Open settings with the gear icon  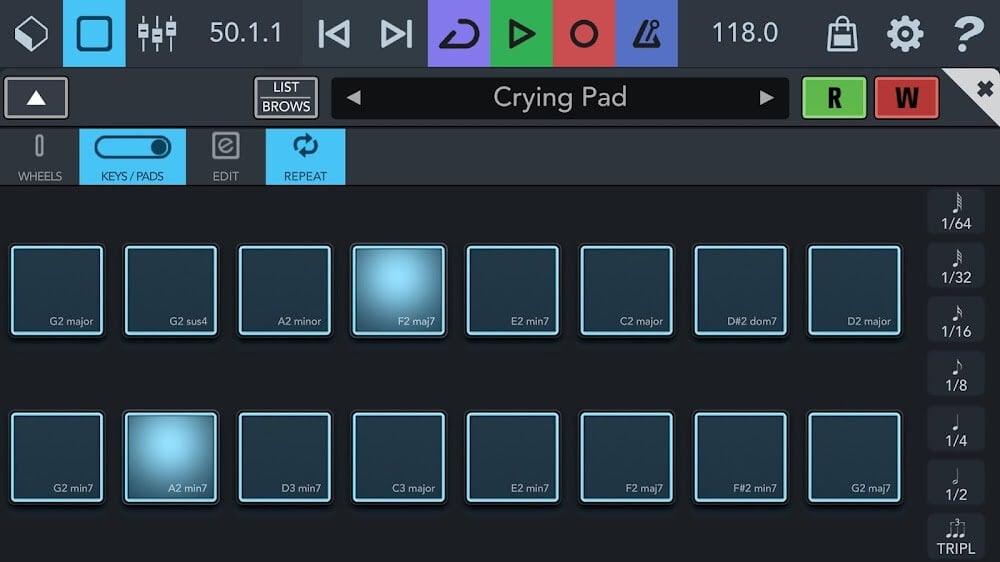pos(905,34)
